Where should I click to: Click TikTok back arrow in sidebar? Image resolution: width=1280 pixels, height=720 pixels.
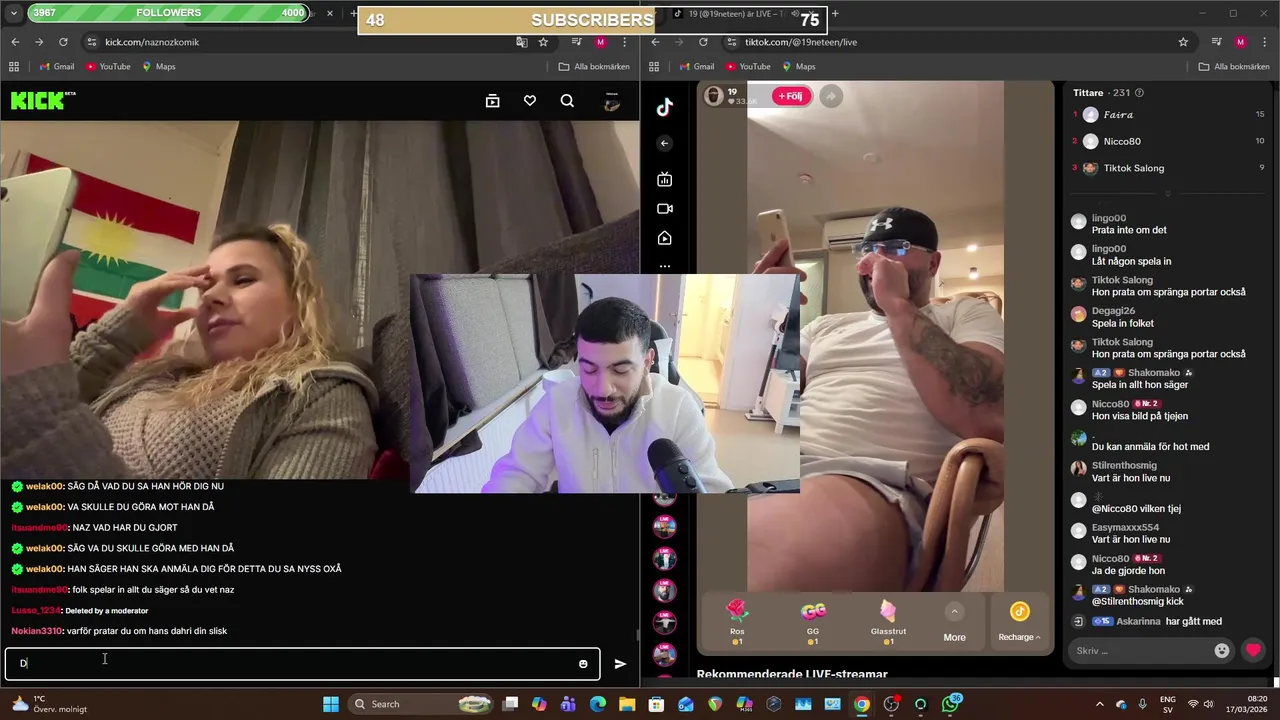tap(665, 144)
